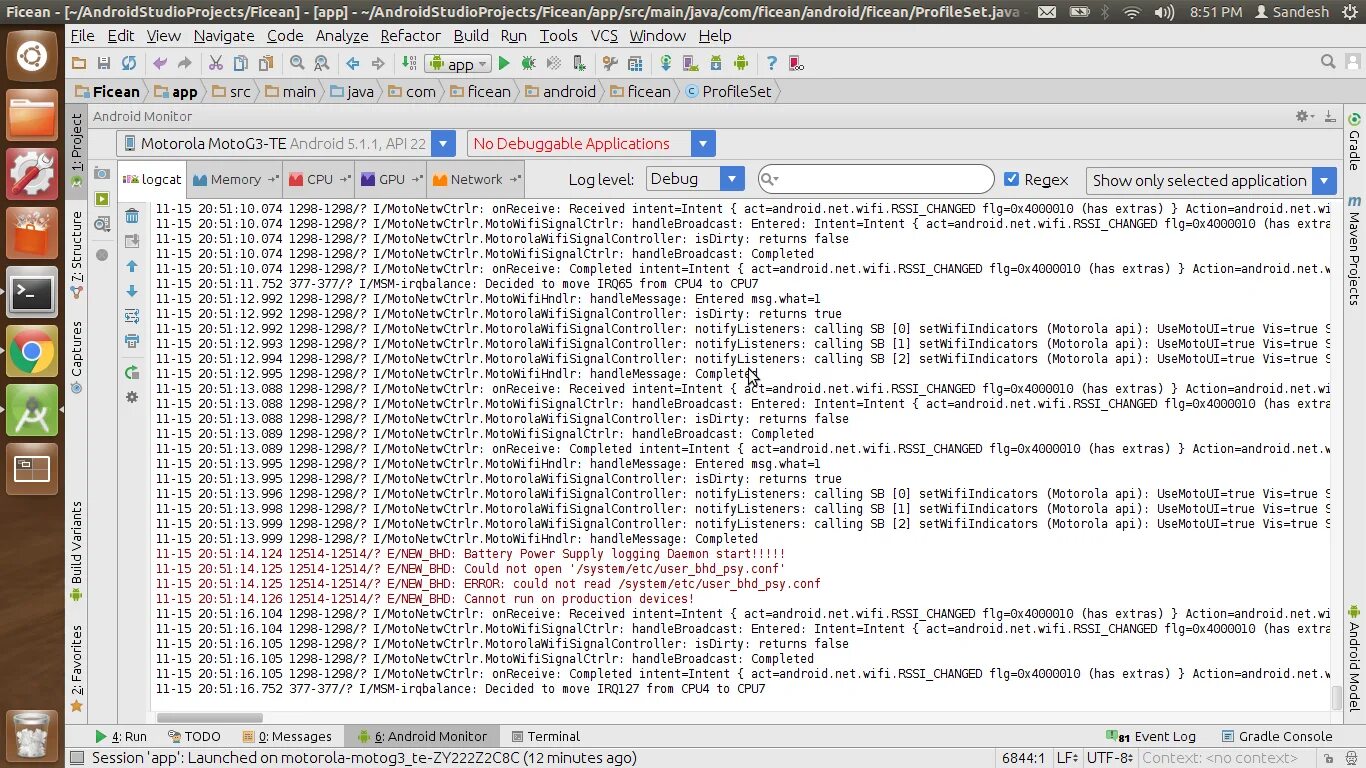Open the app run configuration dropdown
Image resolution: width=1366 pixels, height=768 pixels.
pyautogui.click(x=457, y=63)
